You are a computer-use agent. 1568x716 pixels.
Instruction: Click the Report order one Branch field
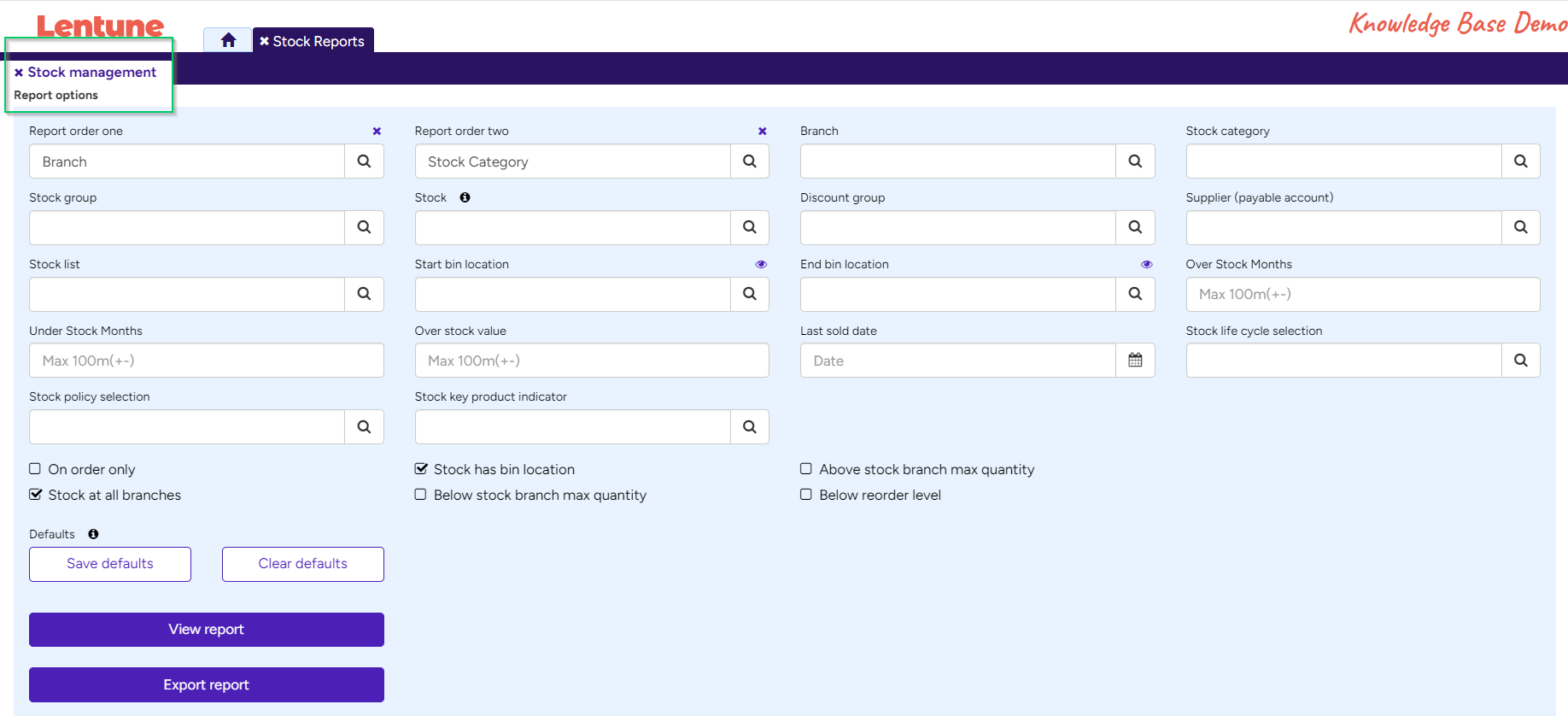pyautogui.click(x=187, y=161)
